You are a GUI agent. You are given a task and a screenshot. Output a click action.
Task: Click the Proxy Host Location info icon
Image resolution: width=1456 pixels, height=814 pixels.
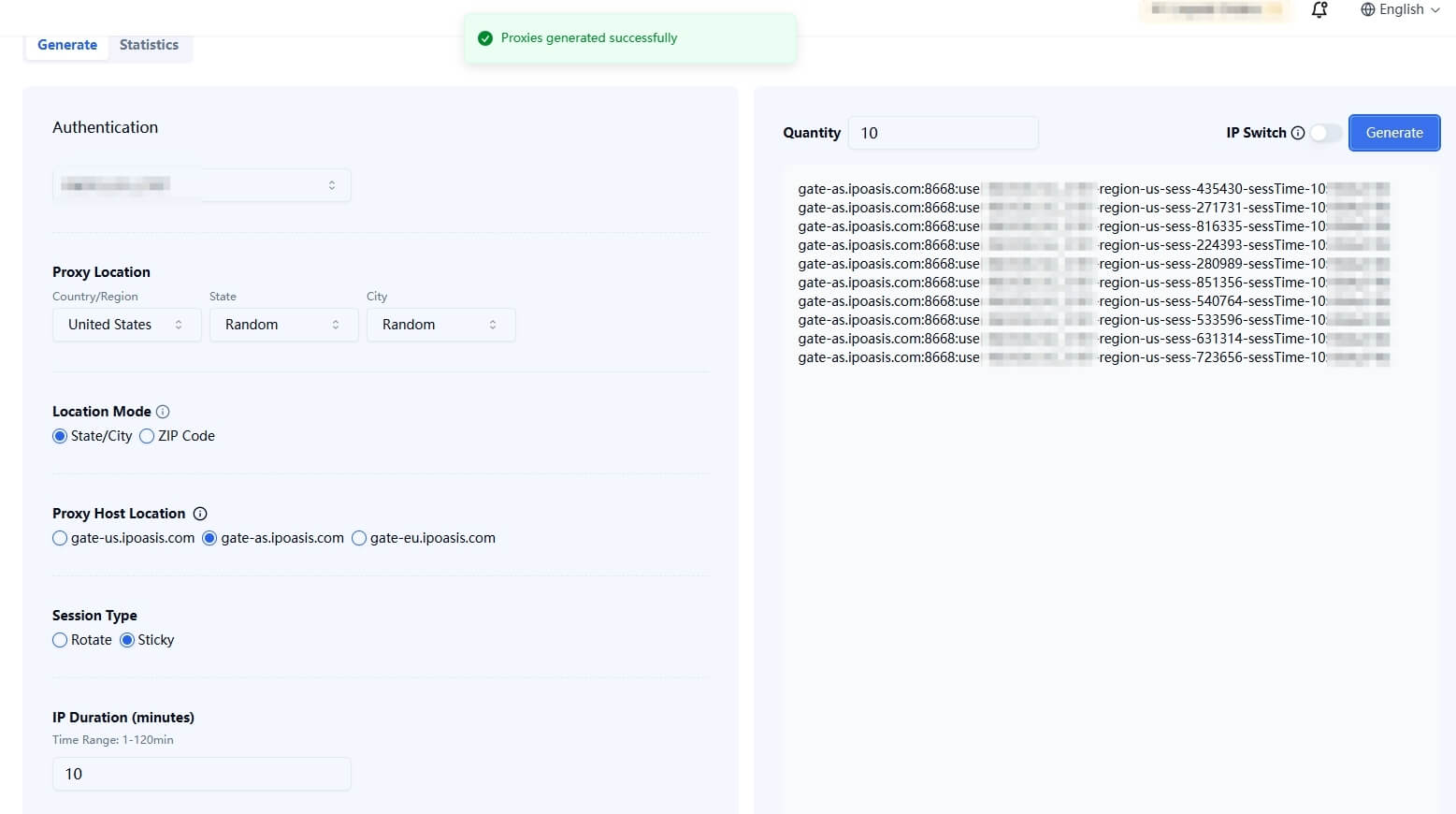[x=200, y=514]
